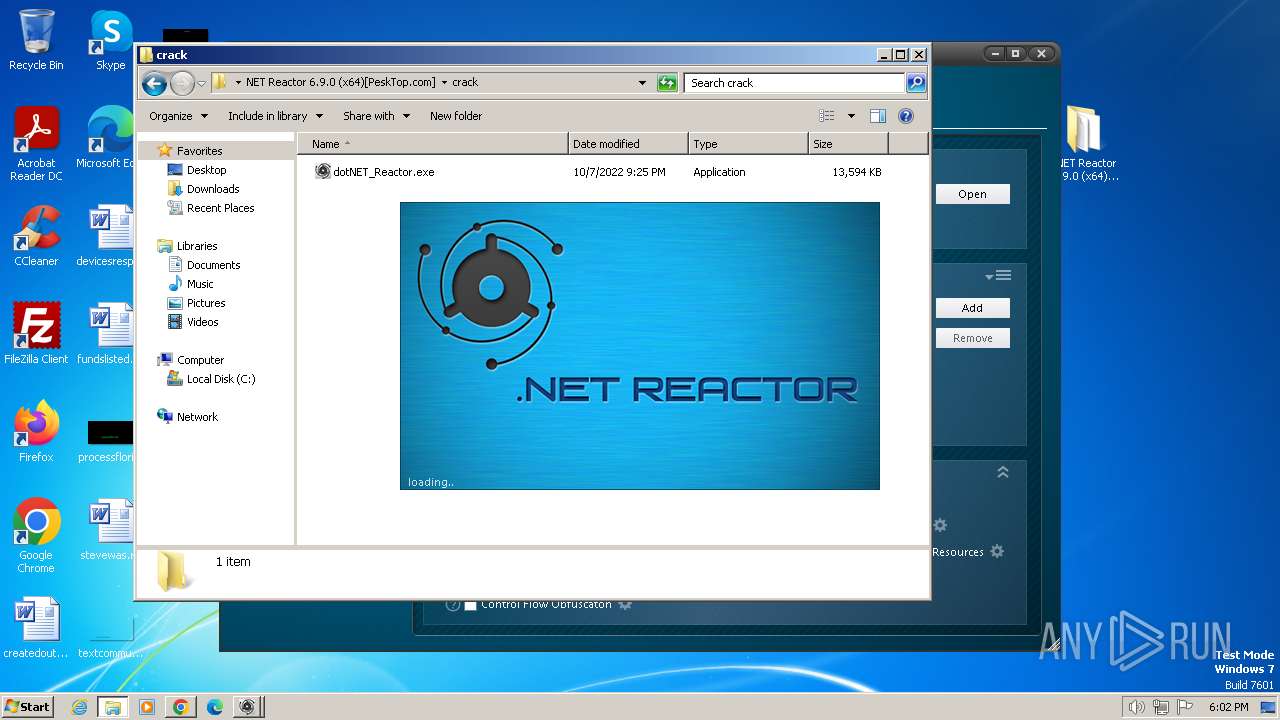Select Downloads in navigation pane
This screenshot has height=720, width=1280.
coord(213,189)
